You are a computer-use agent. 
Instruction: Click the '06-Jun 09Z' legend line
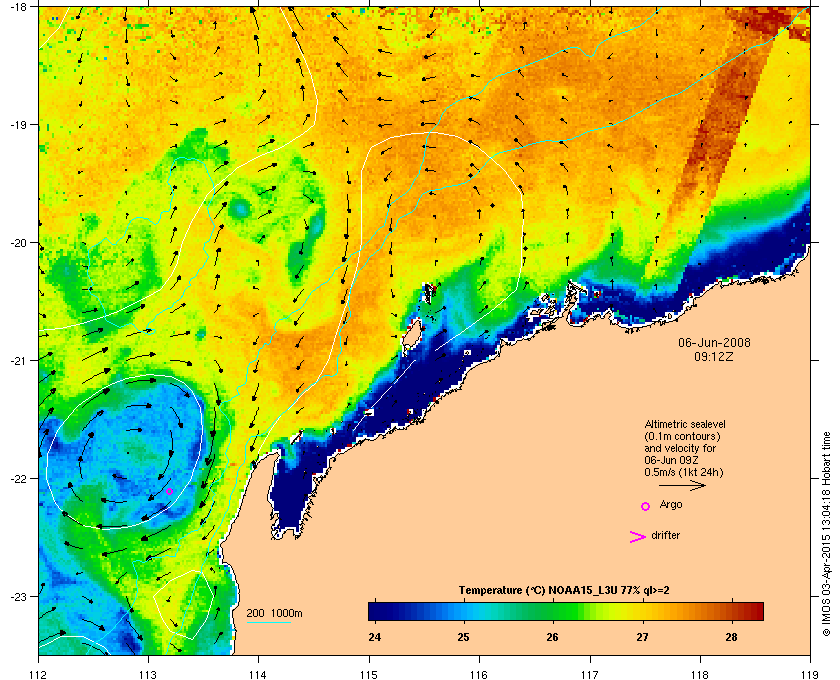tap(671, 460)
